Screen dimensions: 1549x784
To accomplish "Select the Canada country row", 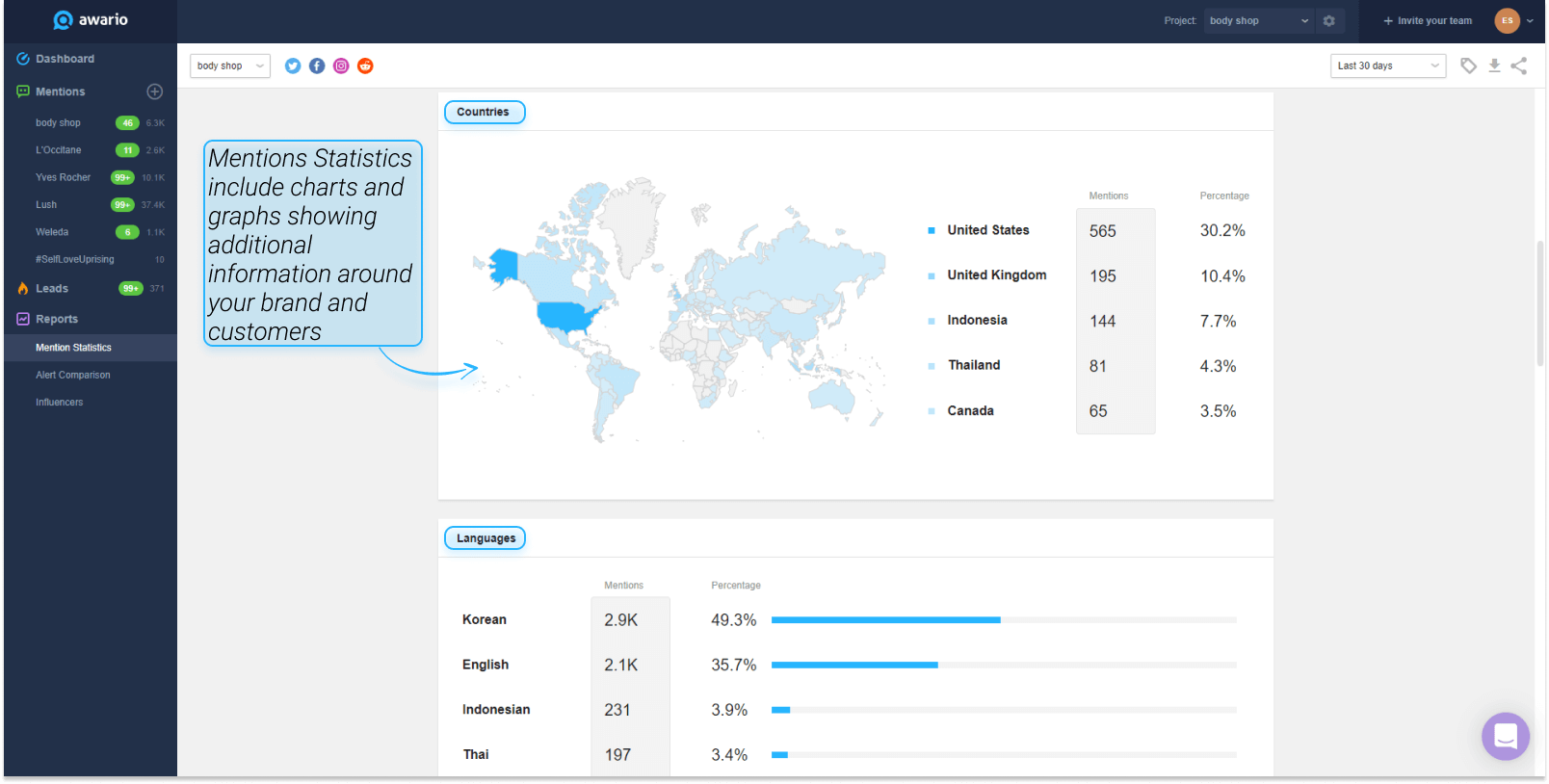I will tap(1089, 411).
